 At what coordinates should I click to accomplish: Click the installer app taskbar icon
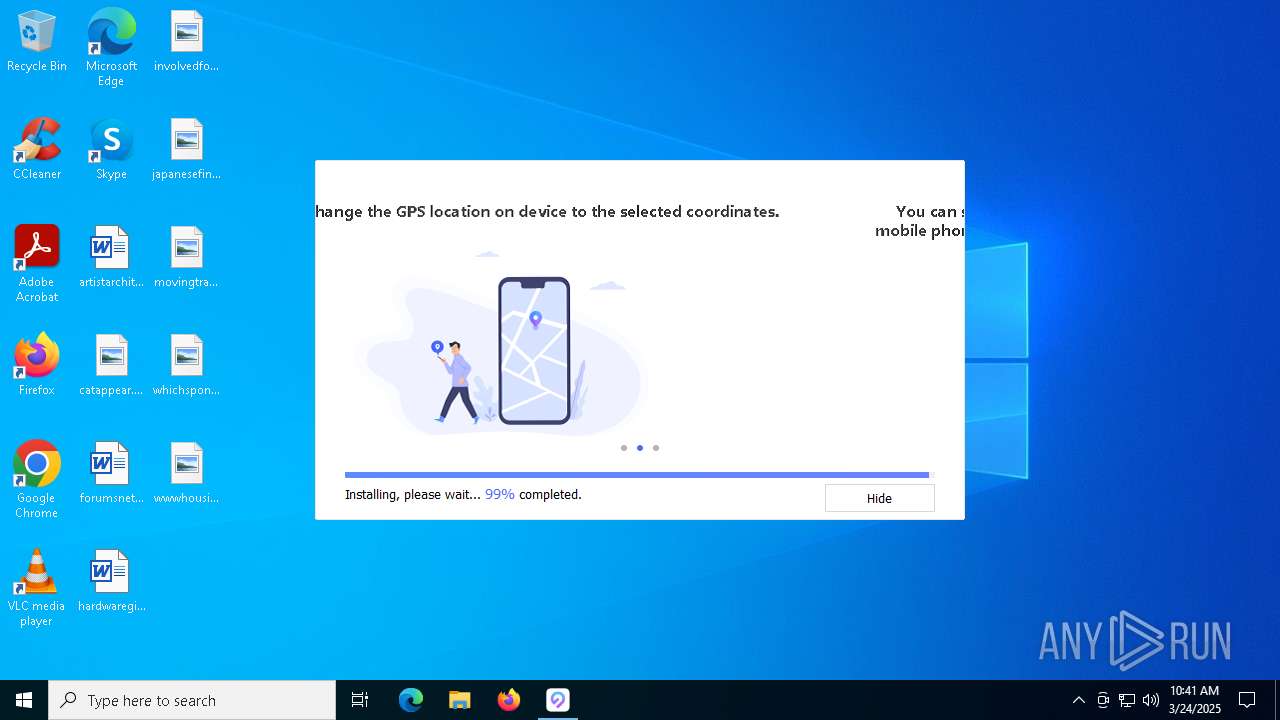[558, 700]
